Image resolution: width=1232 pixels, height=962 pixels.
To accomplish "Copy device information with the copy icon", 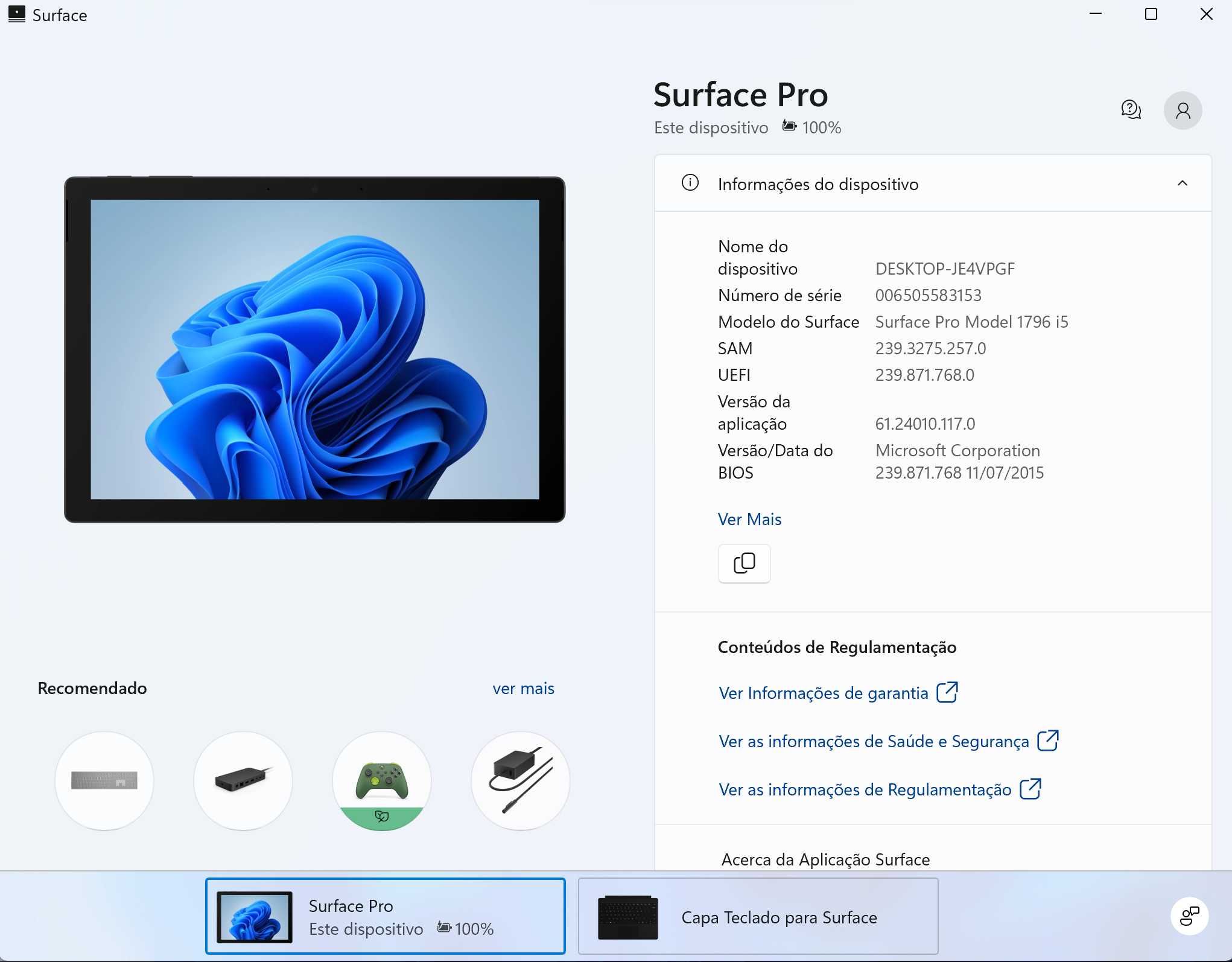I will click(x=744, y=563).
